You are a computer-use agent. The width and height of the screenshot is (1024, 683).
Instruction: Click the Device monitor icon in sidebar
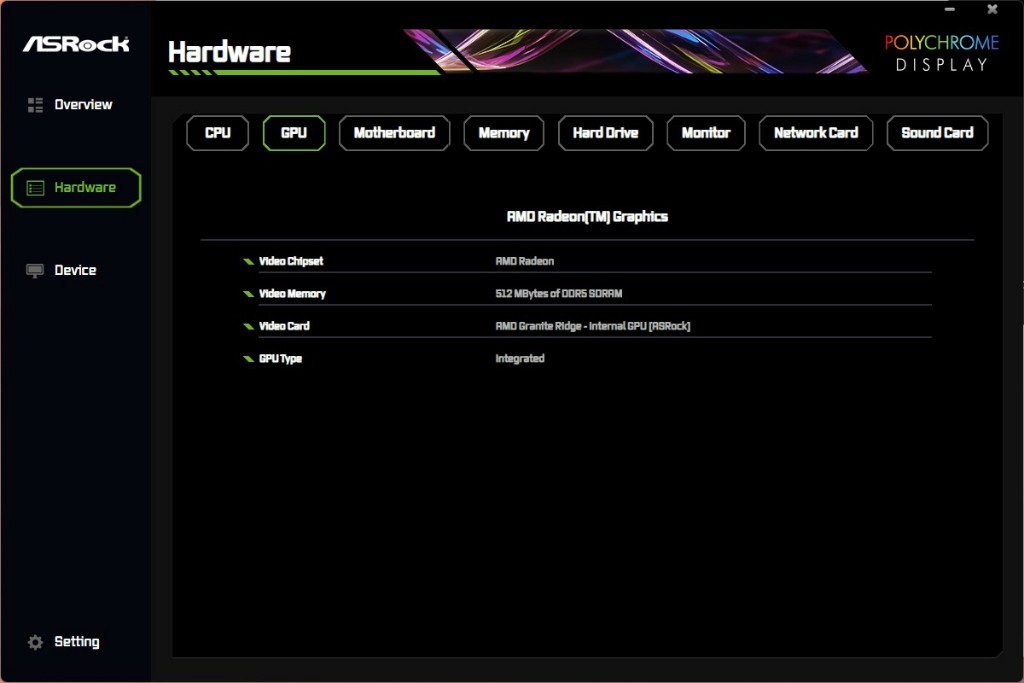coord(35,271)
